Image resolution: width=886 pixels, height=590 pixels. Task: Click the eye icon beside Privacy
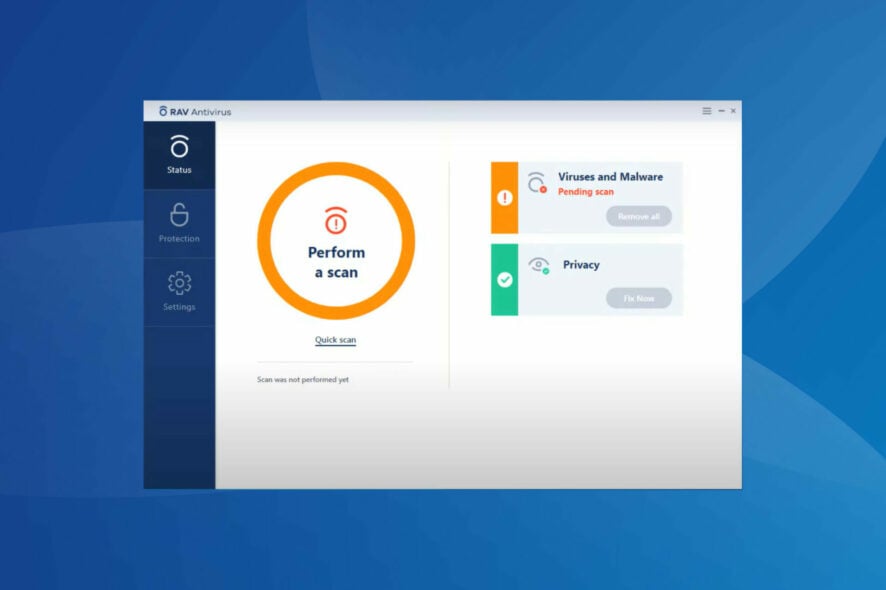point(541,263)
